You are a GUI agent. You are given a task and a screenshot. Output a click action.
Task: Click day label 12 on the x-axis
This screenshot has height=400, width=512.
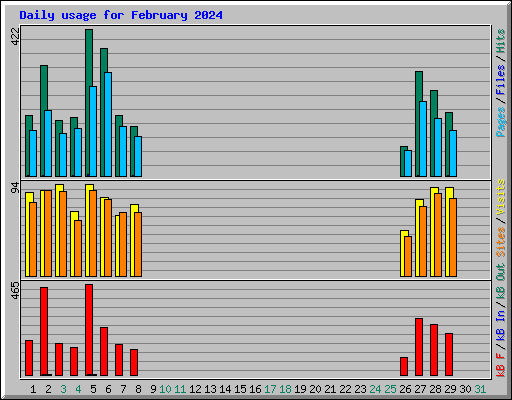pyautogui.click(x=195, y=389)
